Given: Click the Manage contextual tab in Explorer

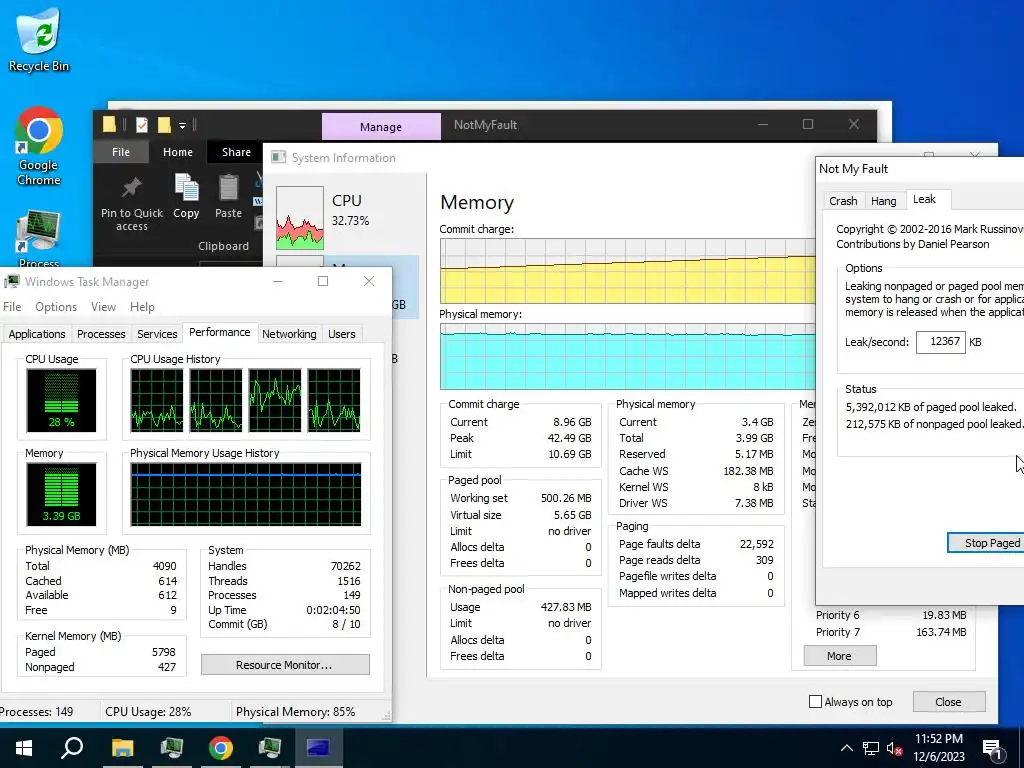Looking at the screenshot, I should click(x=381, y=126).
